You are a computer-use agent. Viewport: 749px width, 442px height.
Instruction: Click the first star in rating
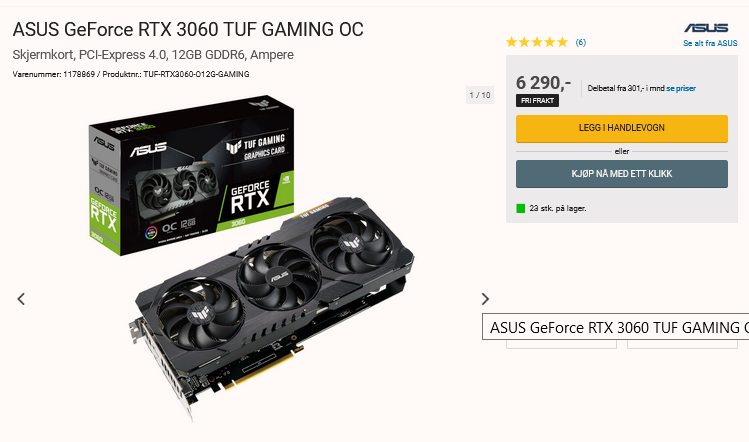point(512,42)
